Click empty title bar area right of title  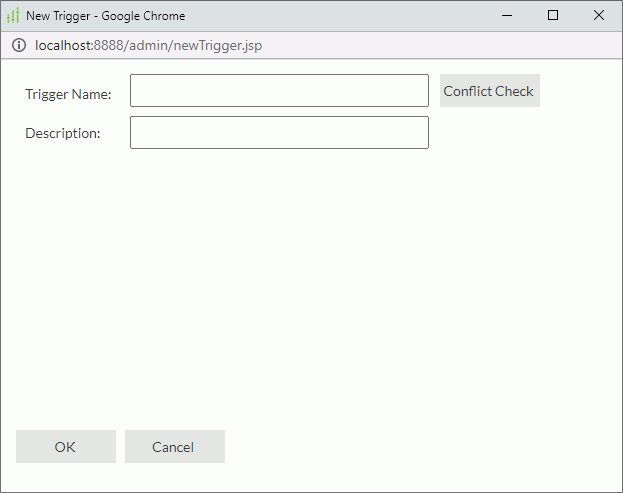(x=340, y=16)
